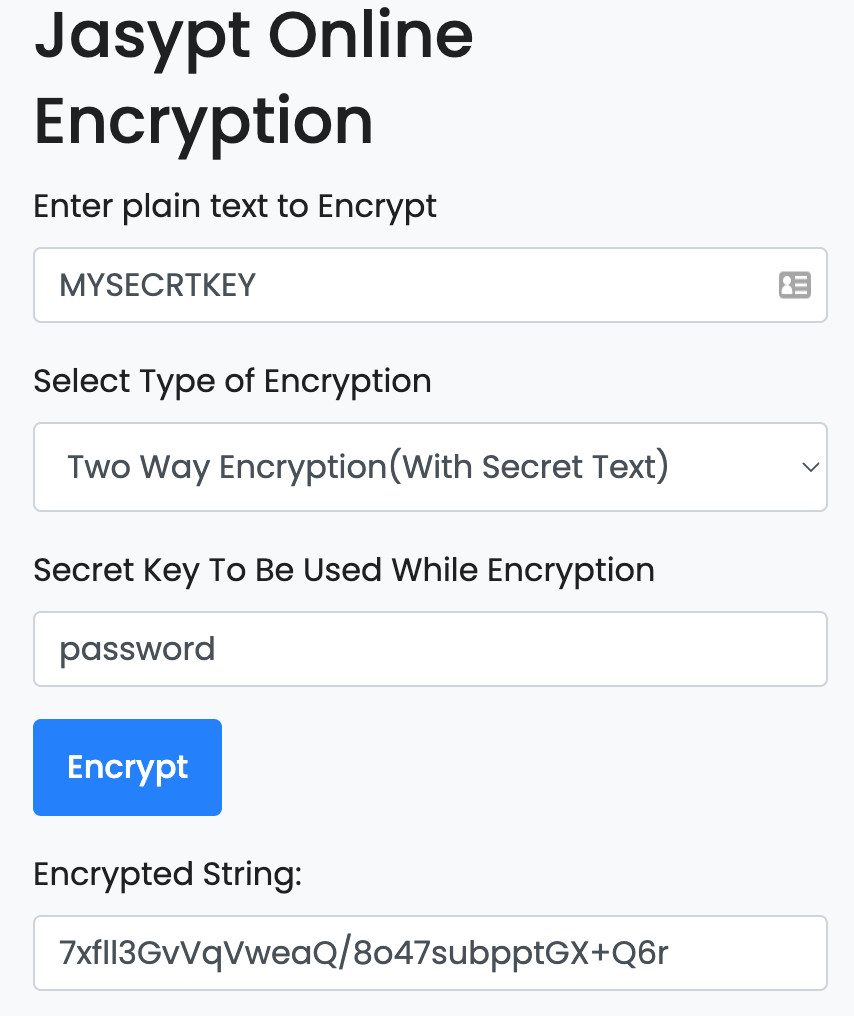Viewport: 854px width, 1016px height.
Task: Click Encrypt to generate cipher text
Action: click(127, 767)
